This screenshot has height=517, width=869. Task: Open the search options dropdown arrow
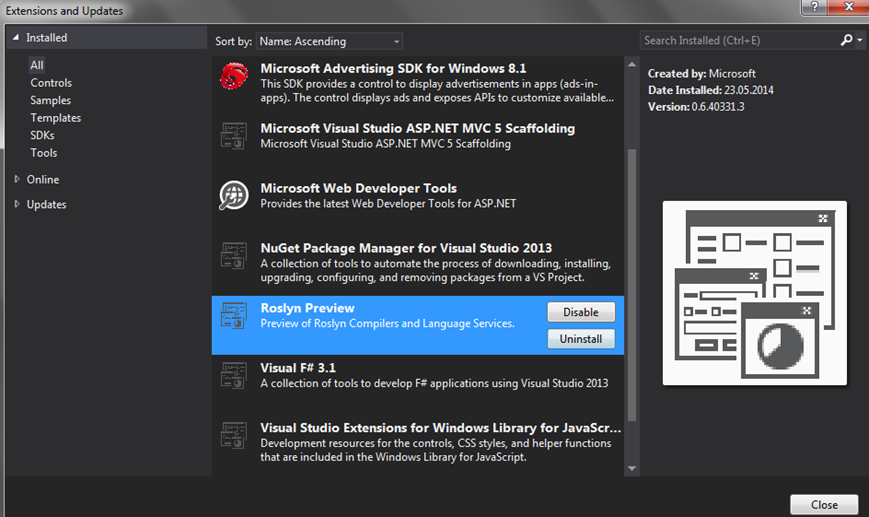coord(860,40)
